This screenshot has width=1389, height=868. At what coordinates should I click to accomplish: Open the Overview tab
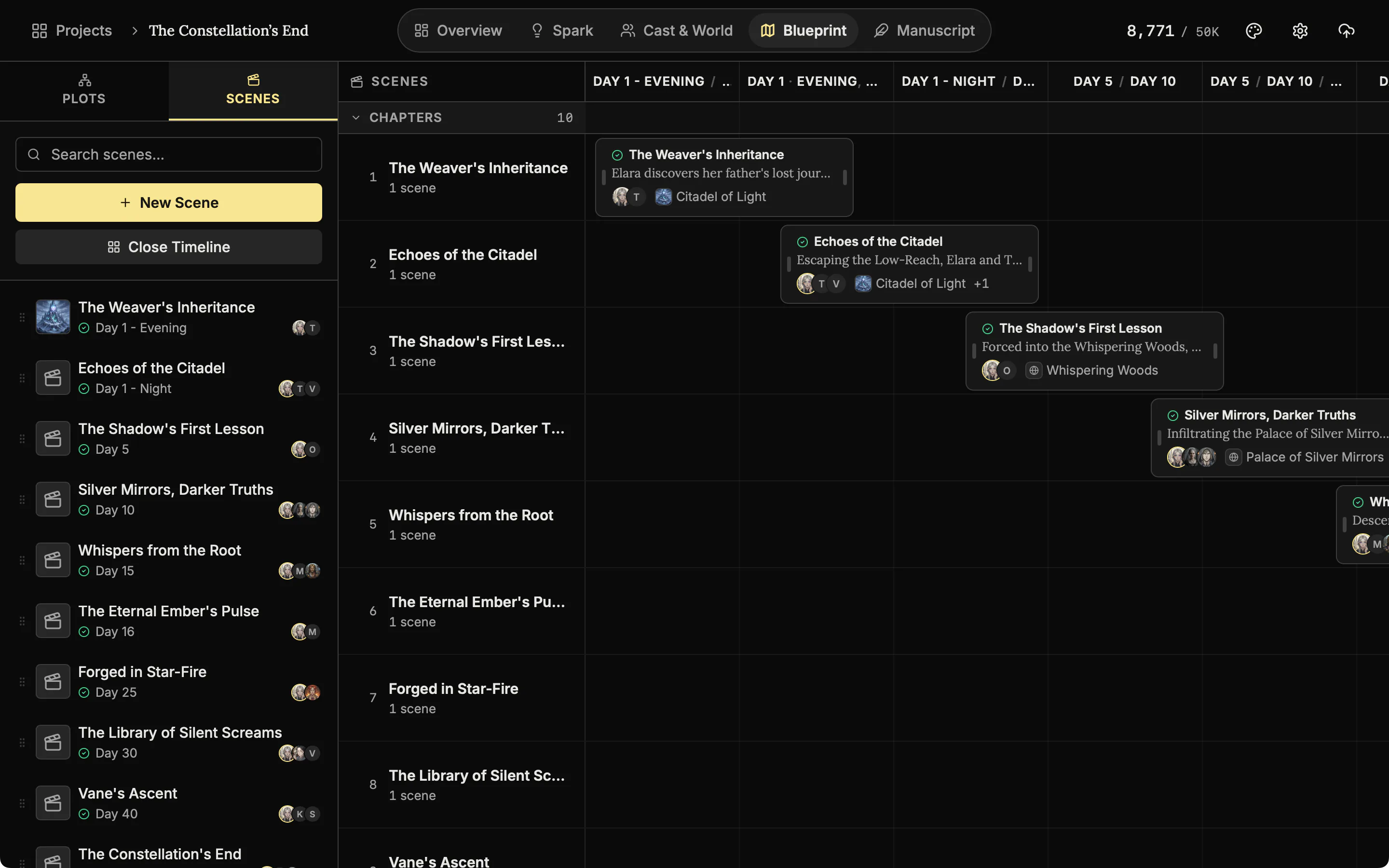pyautogui.click(x=458, y=30)
